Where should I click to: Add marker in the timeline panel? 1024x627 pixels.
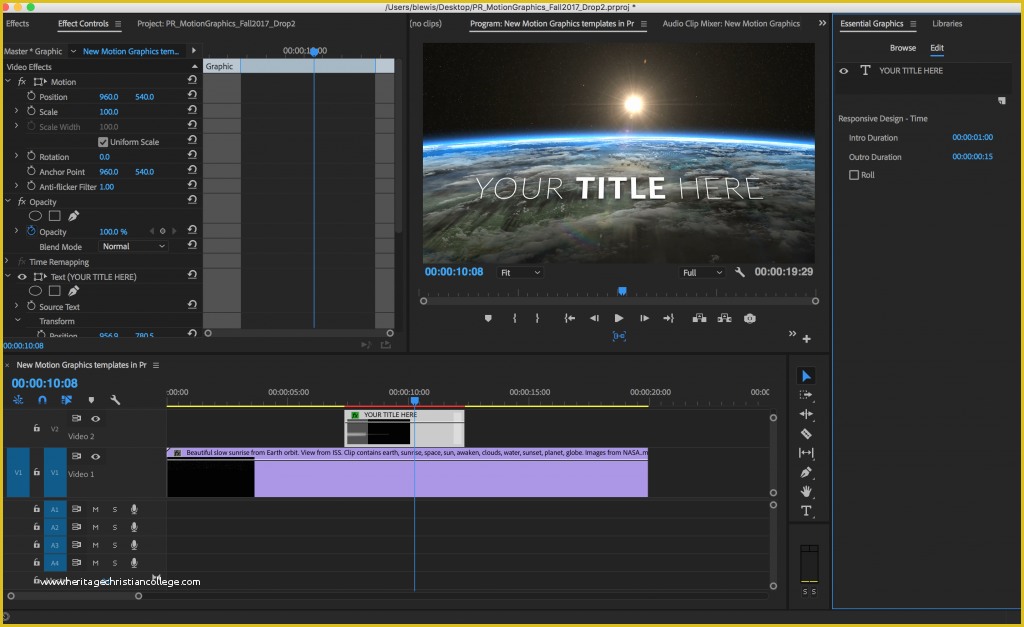click(91, 400)
